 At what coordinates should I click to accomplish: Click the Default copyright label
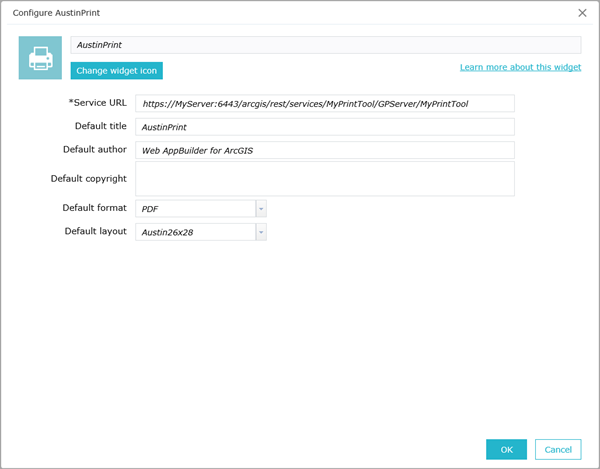tap(88, 179)
